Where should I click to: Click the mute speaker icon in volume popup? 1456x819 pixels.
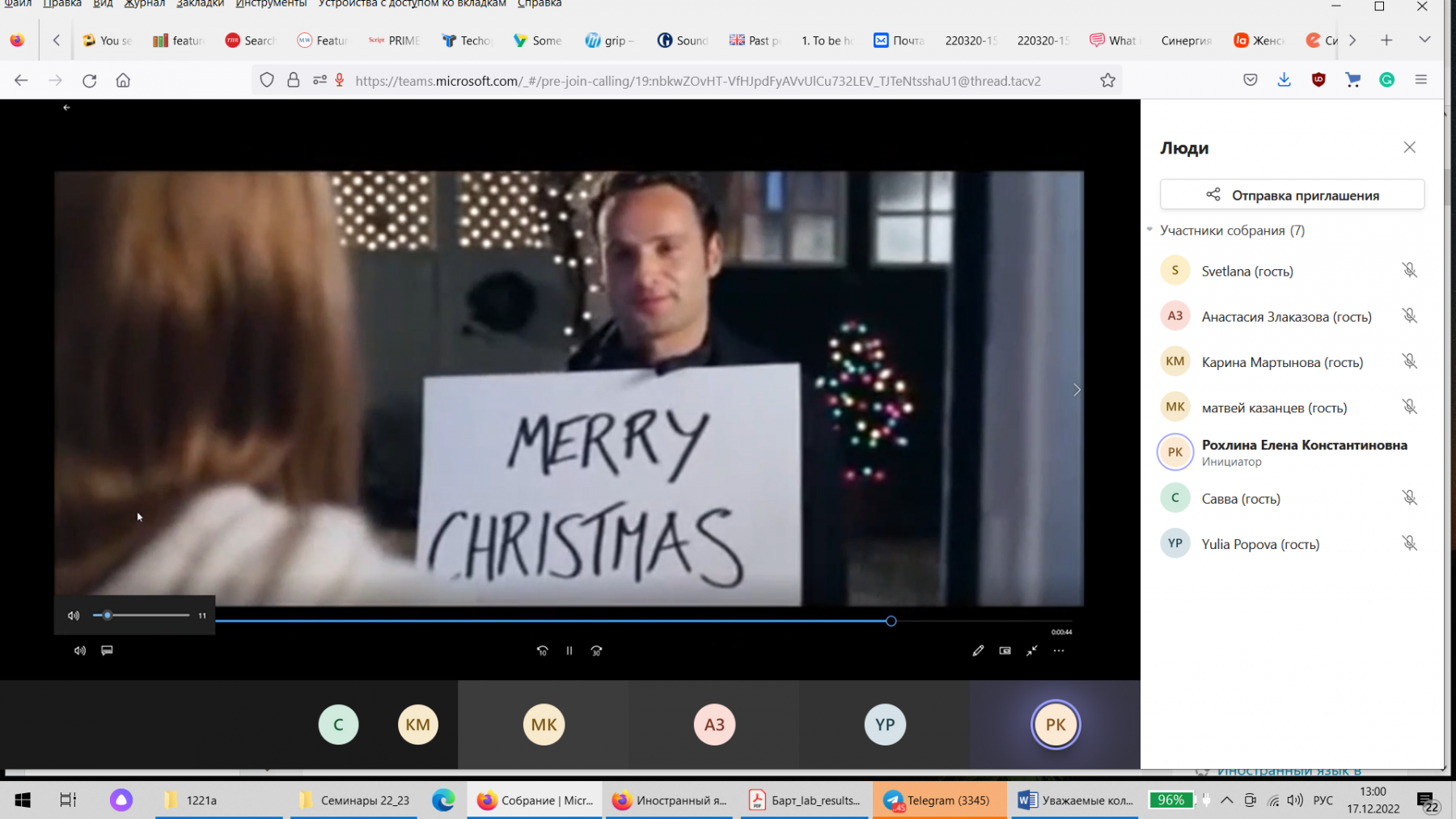[x=74, y=615]
